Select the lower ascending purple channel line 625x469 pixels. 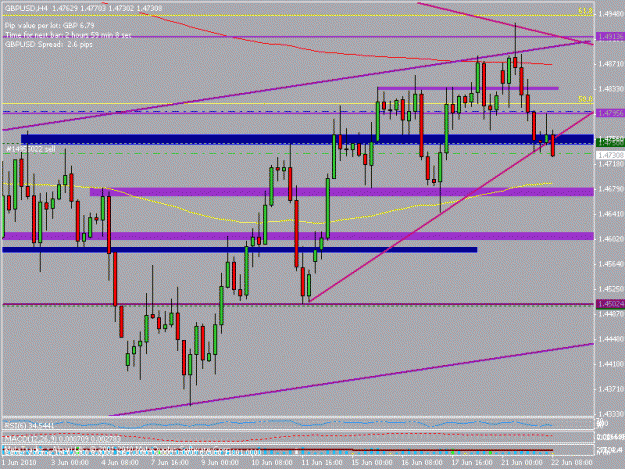pyautogui.click(x=351, y=380)
